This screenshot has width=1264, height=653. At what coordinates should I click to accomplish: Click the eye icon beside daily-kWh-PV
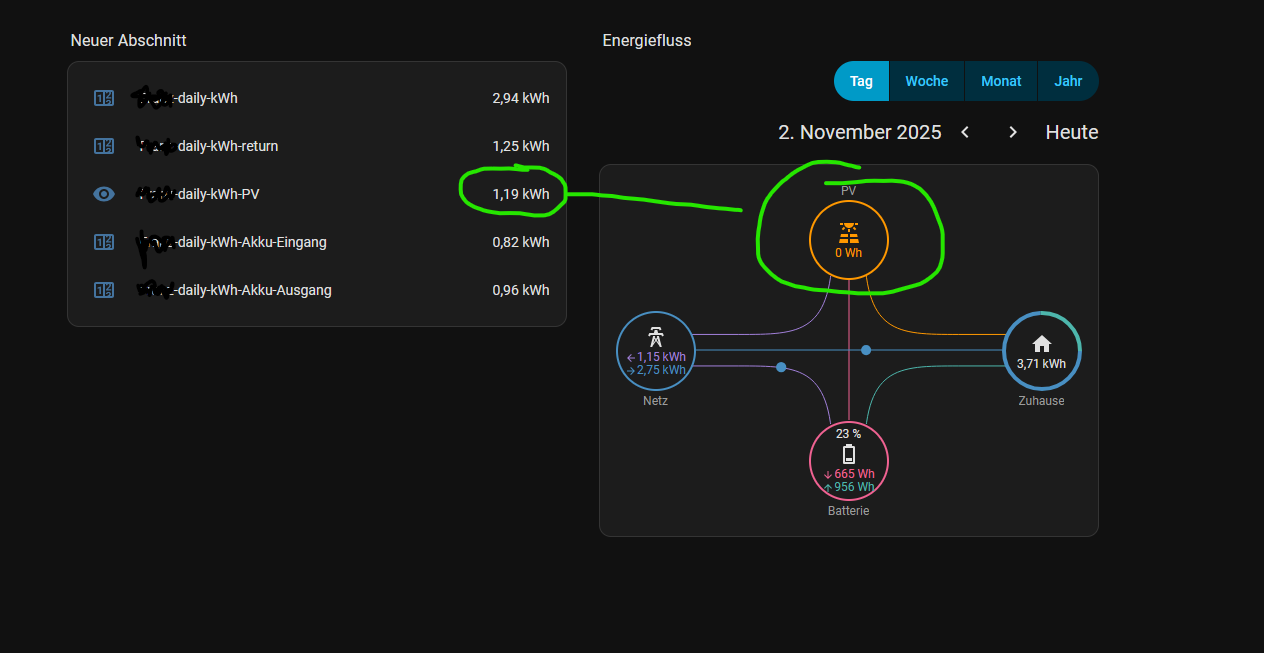(x=104, y=194)
